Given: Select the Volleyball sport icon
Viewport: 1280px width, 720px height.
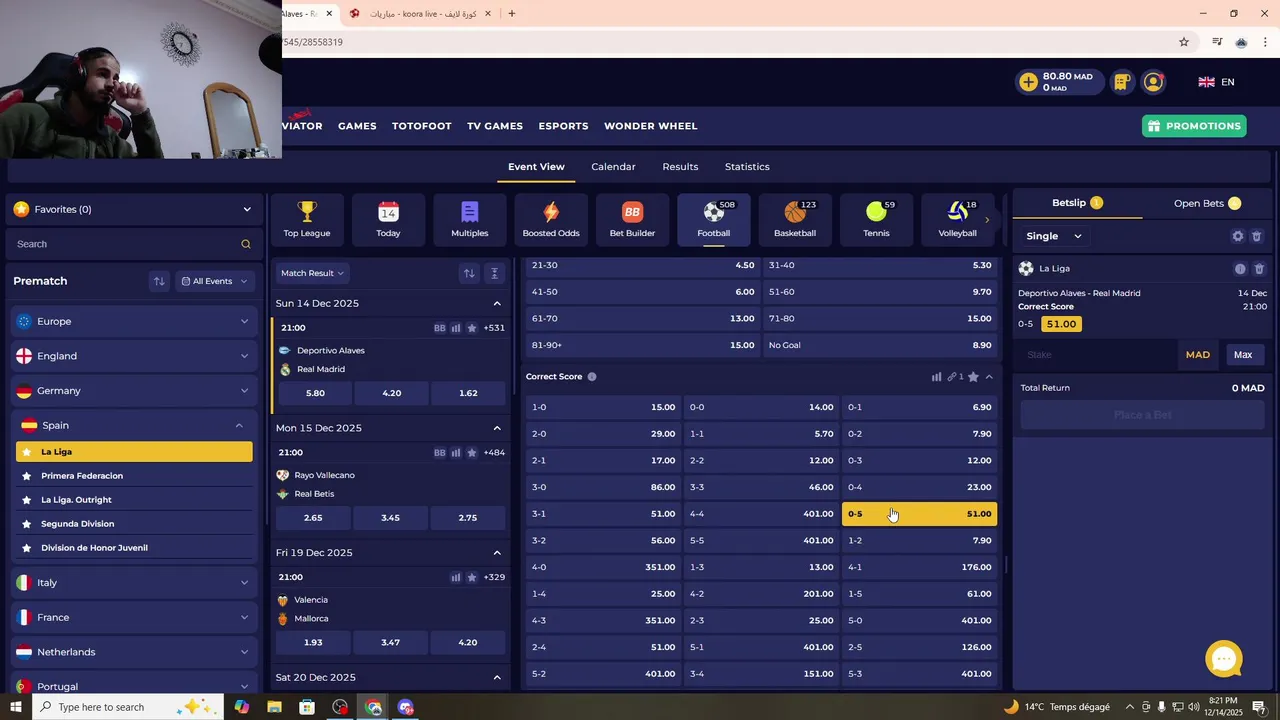Looking at the screenshot, I should [957, 219].
